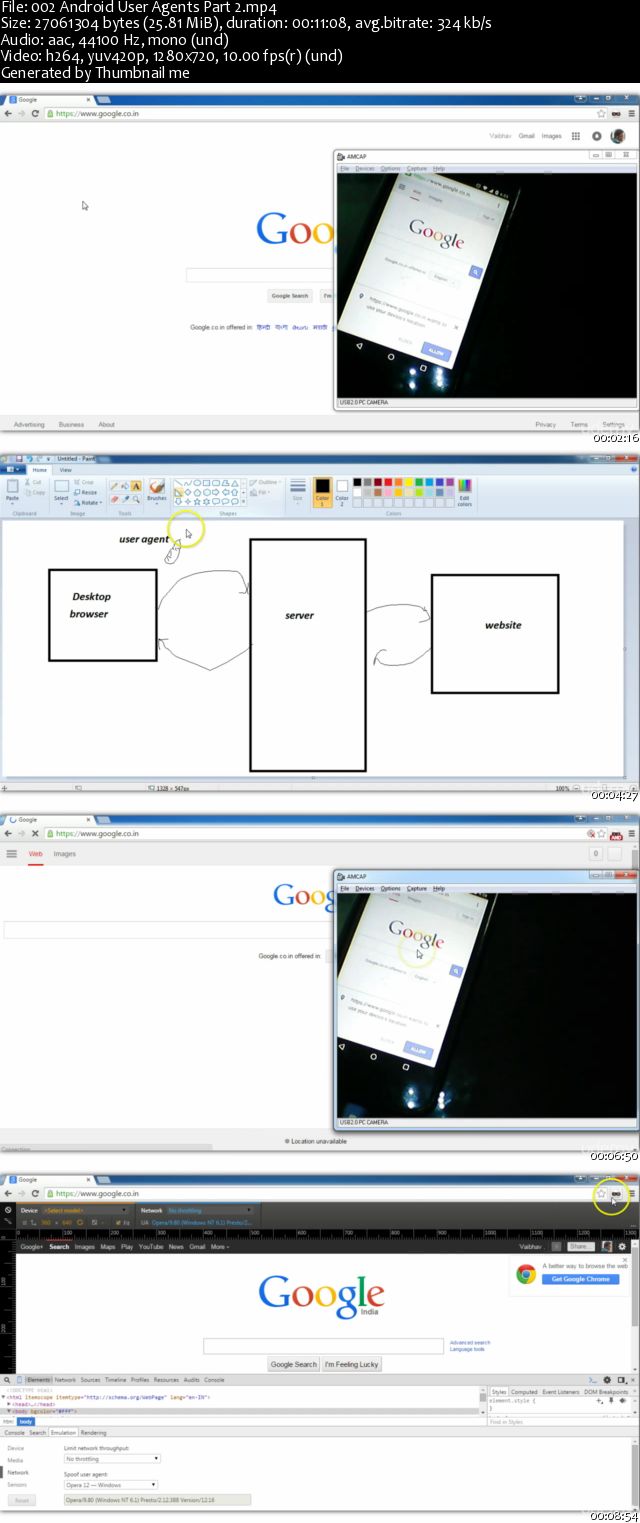The image size is (640, 1523).
Task: Open Brushes dropdown in Paint
Action: click(156, 492)
